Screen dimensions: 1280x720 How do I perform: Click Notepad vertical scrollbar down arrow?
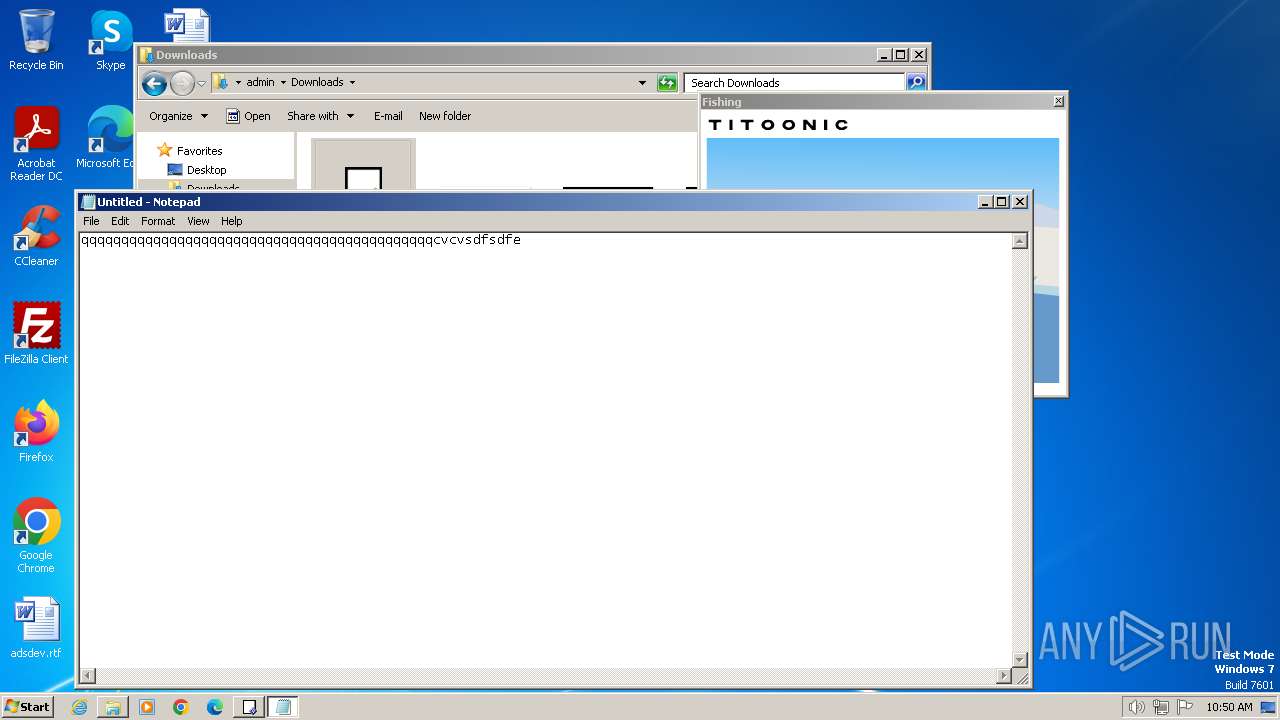coord(1020,660)
